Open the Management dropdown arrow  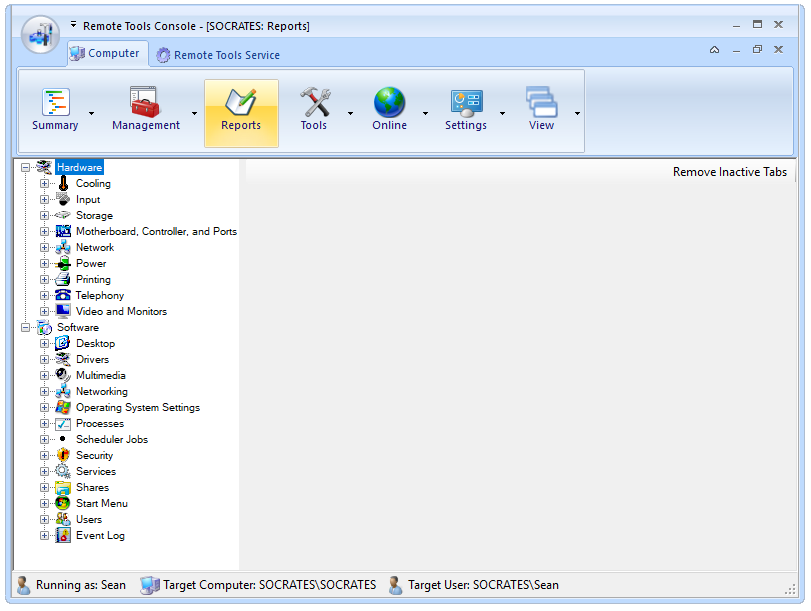194,113
